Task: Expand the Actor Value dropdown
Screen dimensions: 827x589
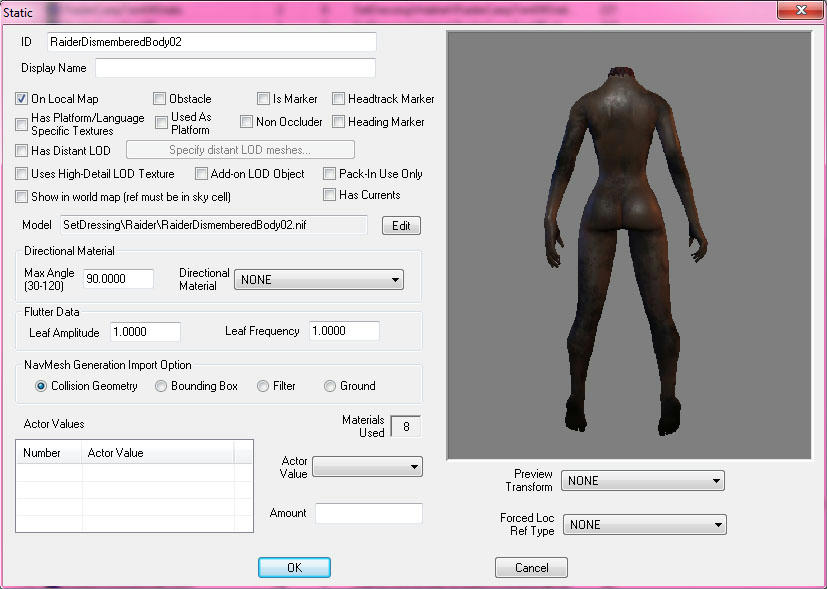Action: click(368, 467)
